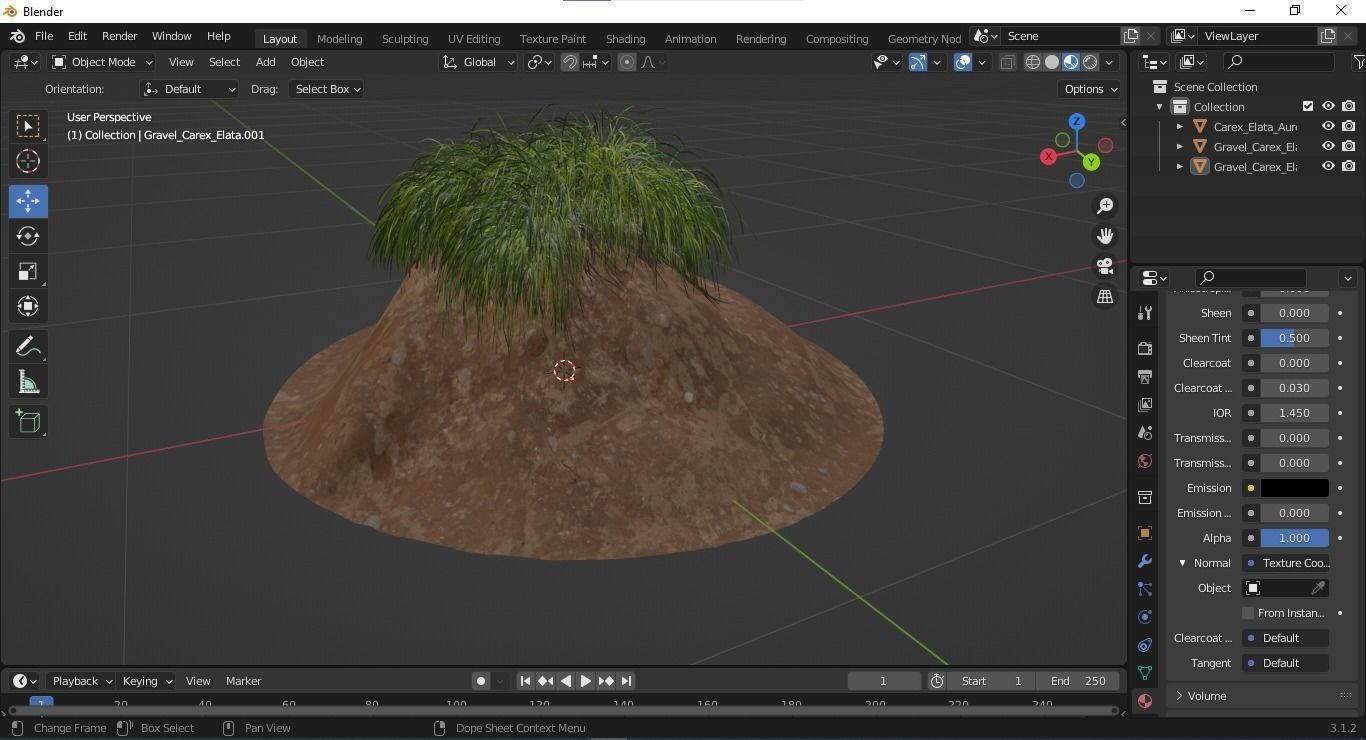
Task: Open the Tool properties tab
Action: click(1145, 313)
